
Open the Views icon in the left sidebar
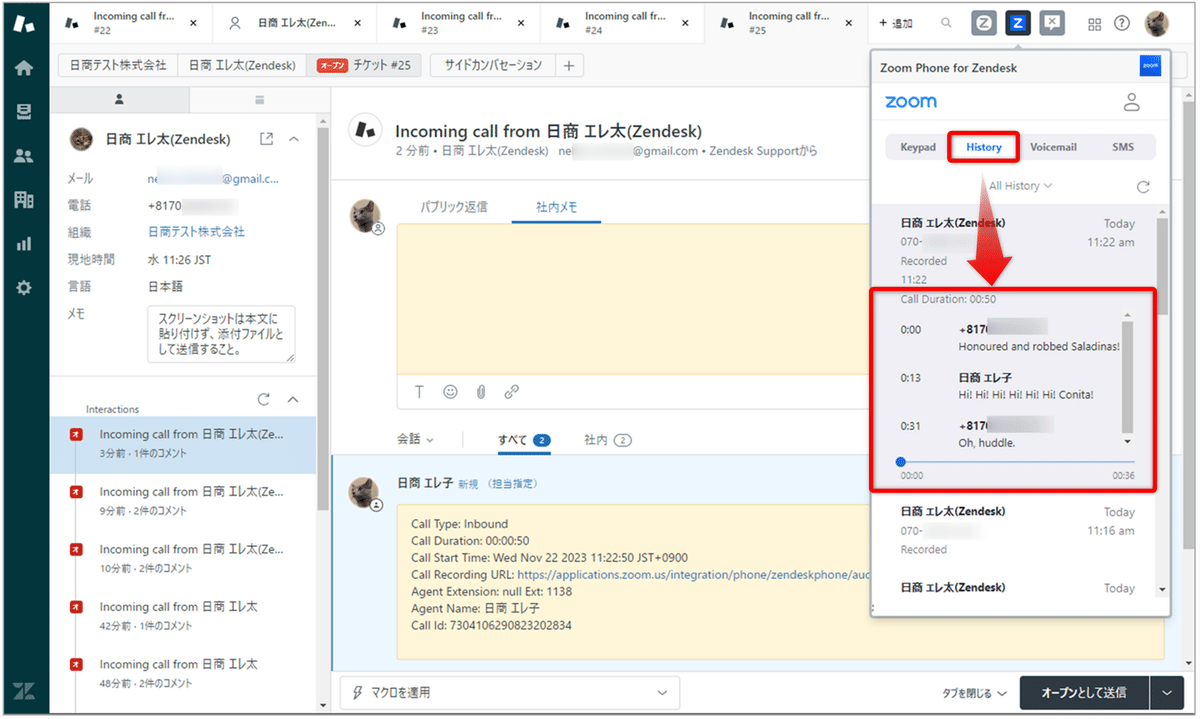click(x=24, y=112)
